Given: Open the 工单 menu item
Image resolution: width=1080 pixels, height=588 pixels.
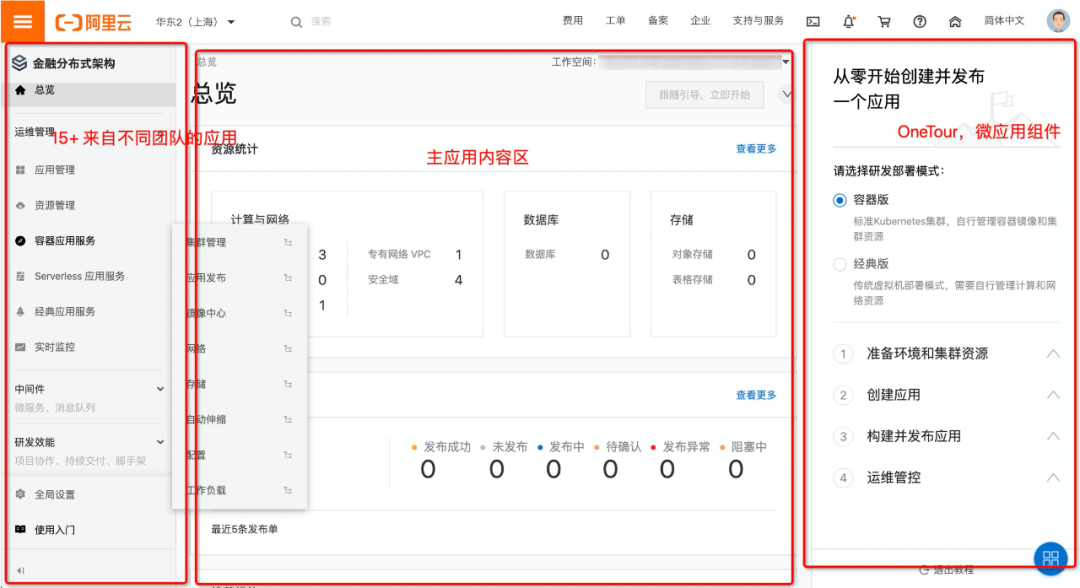Looking at the screenshot, I should (616, 20).
